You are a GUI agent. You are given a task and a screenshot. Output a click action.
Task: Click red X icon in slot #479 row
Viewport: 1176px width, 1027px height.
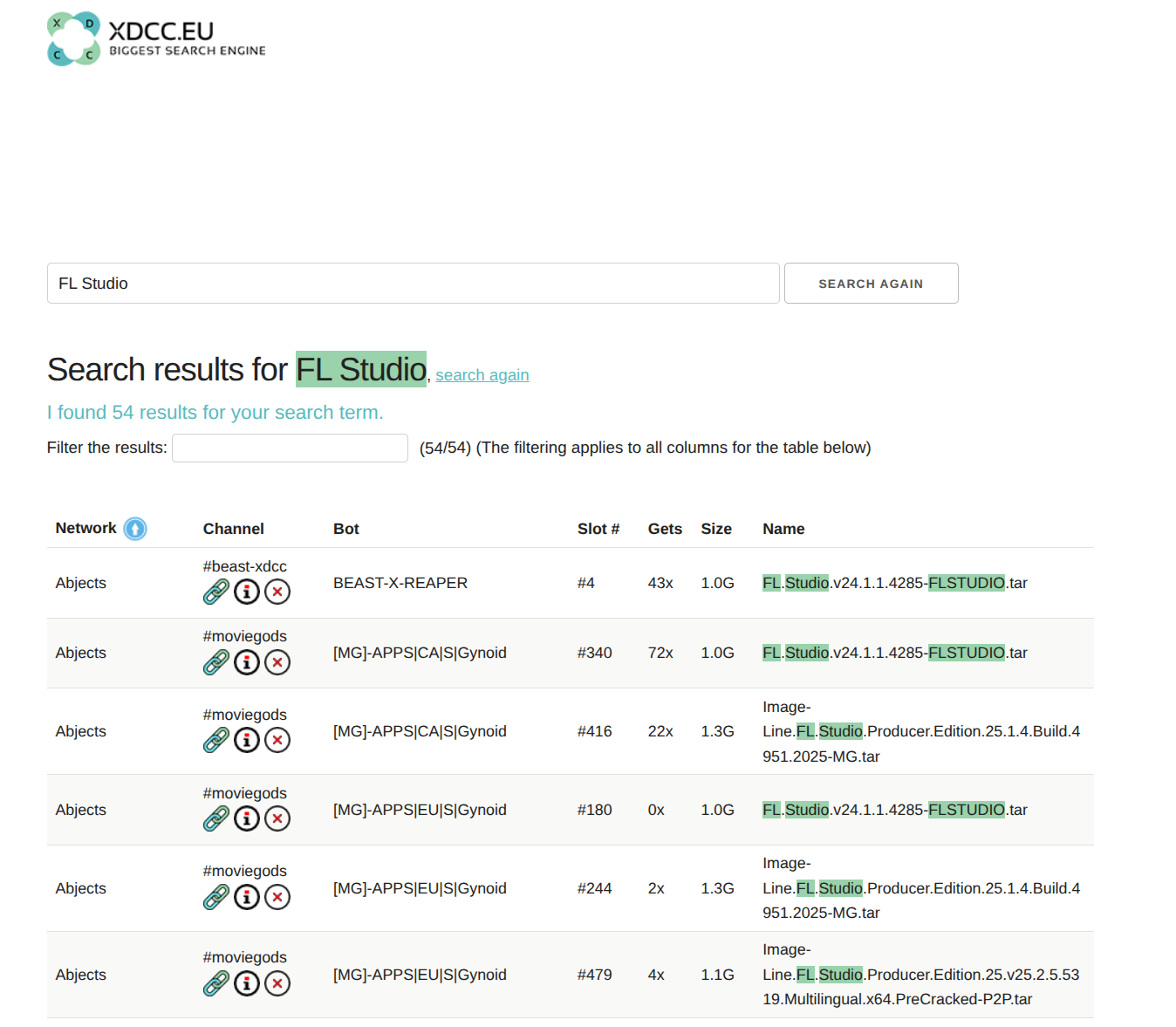point(277,983)
